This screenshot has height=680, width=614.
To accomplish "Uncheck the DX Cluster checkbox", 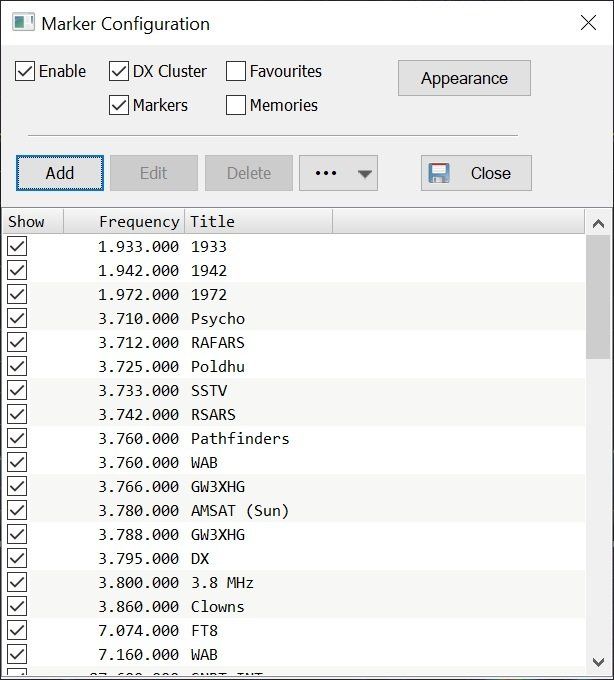I will point(118,71).
